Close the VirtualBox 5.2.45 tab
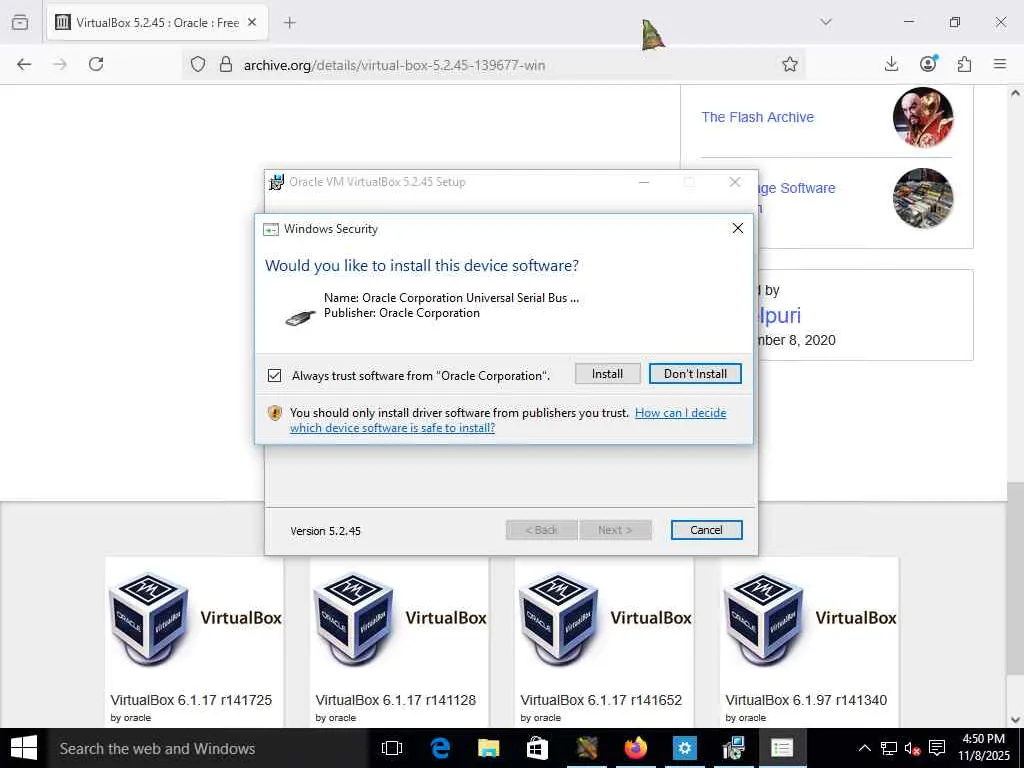This screenshot has width=1024, height=768. (x=252, y=22)
